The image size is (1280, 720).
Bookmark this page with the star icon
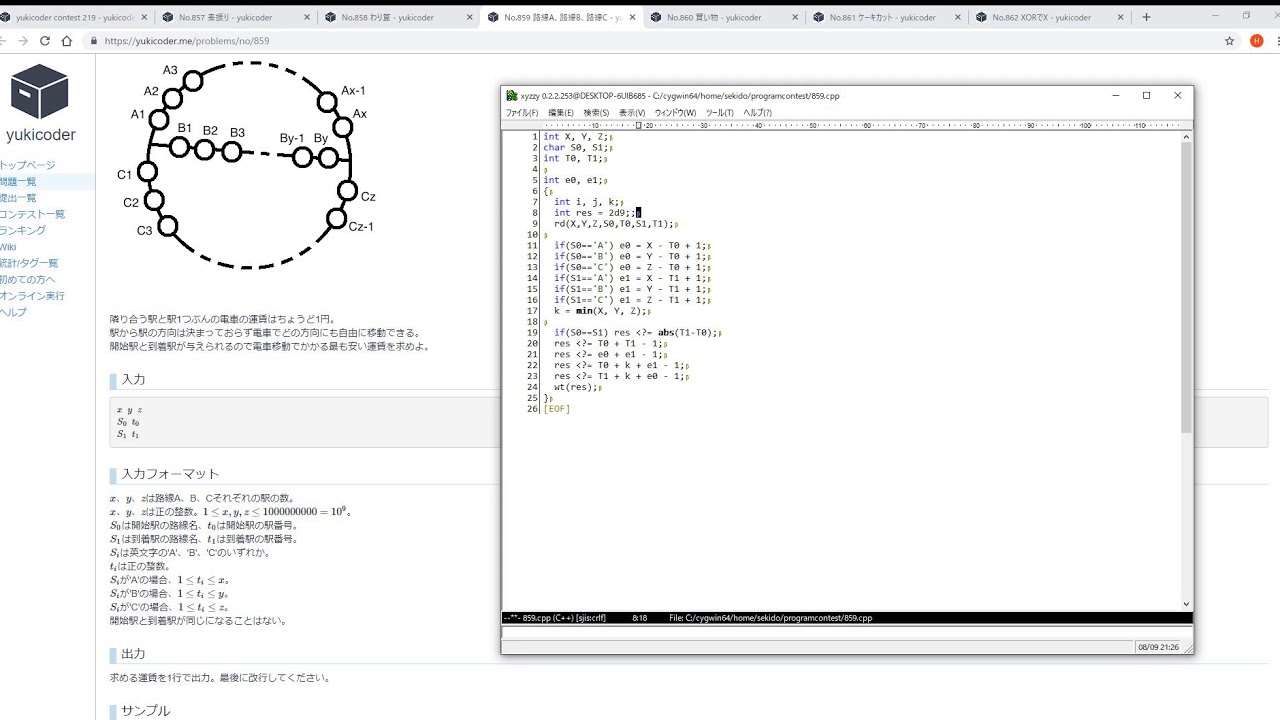(1230, 41)
